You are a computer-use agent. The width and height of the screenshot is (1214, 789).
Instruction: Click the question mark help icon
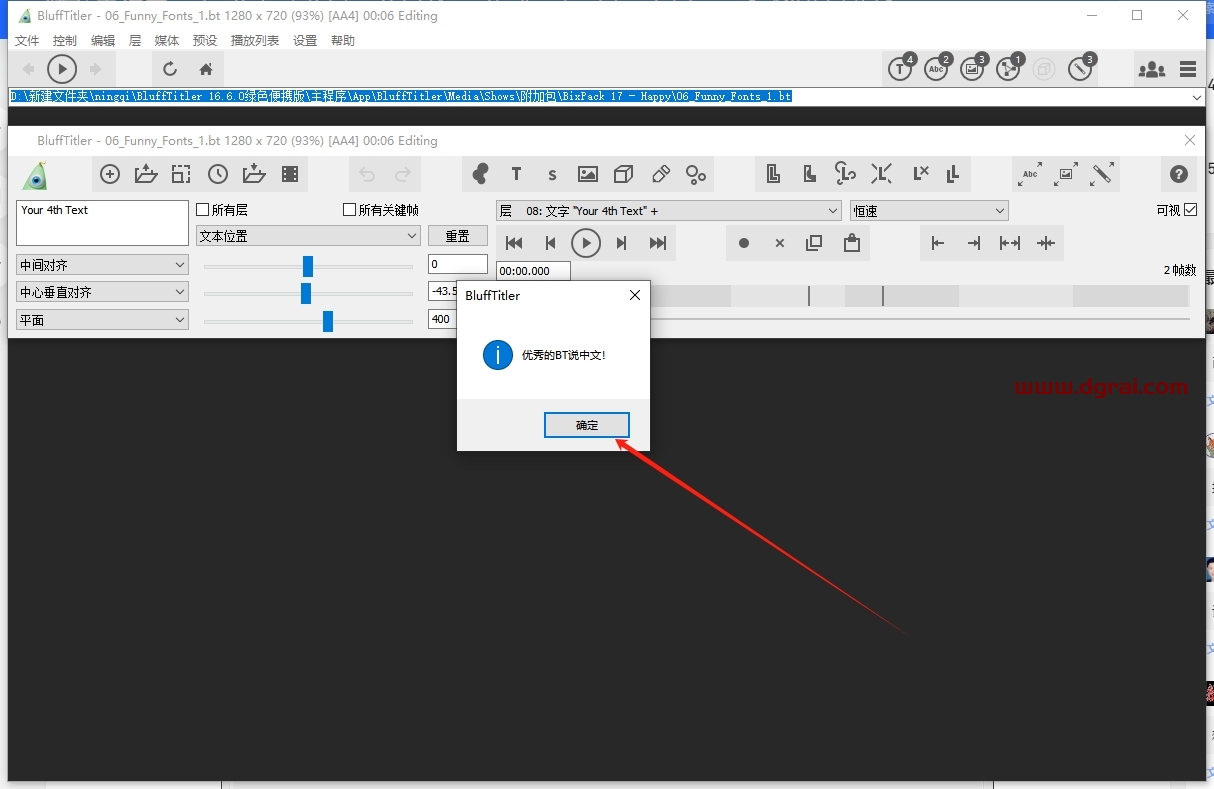(1178, 174)
